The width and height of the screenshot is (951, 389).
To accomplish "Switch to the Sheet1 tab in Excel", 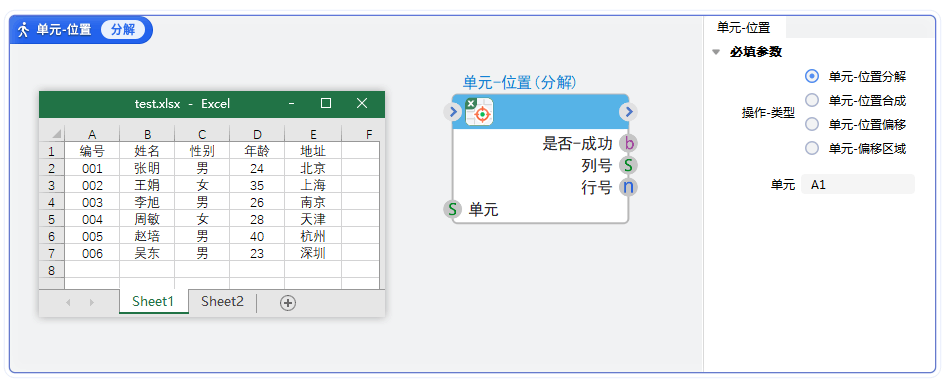I will 153,301.
